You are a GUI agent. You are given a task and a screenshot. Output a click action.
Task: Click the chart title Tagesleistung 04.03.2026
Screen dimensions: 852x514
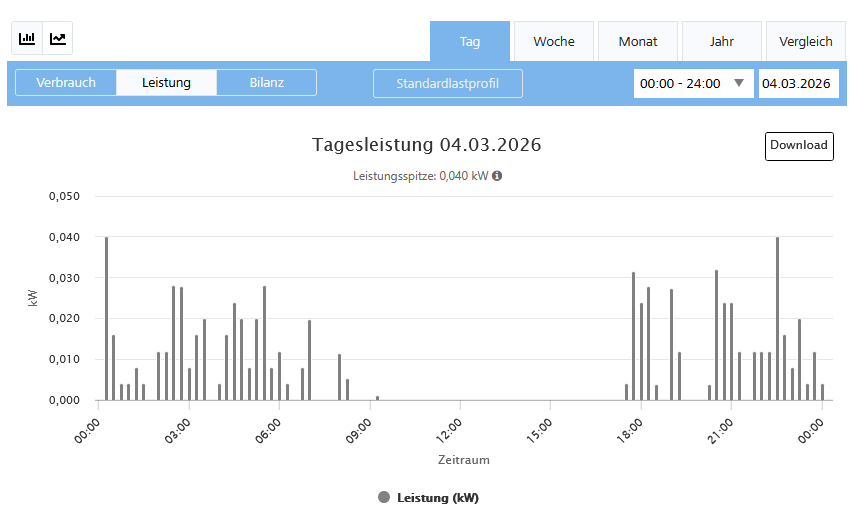tap(426, 145)
